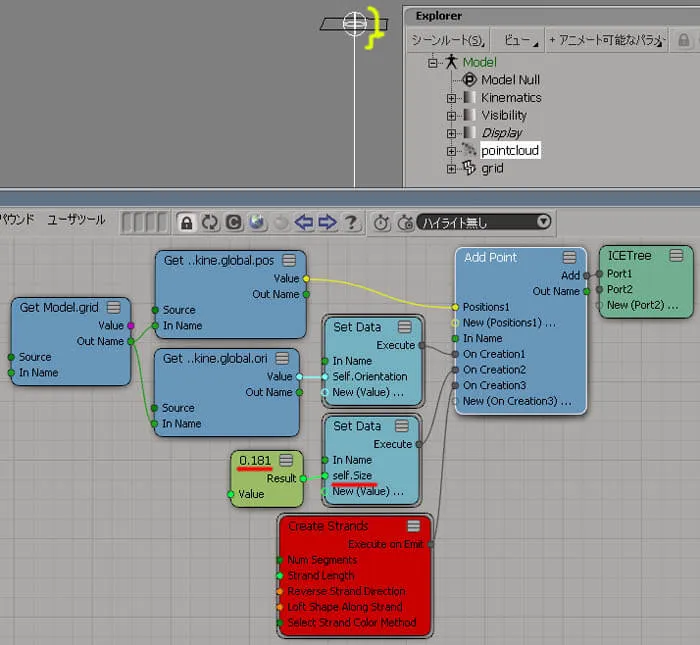Click the アニメート可能なパラメータ filter button
The width and height of the screenshot is (700, 645).
[607, 40]
